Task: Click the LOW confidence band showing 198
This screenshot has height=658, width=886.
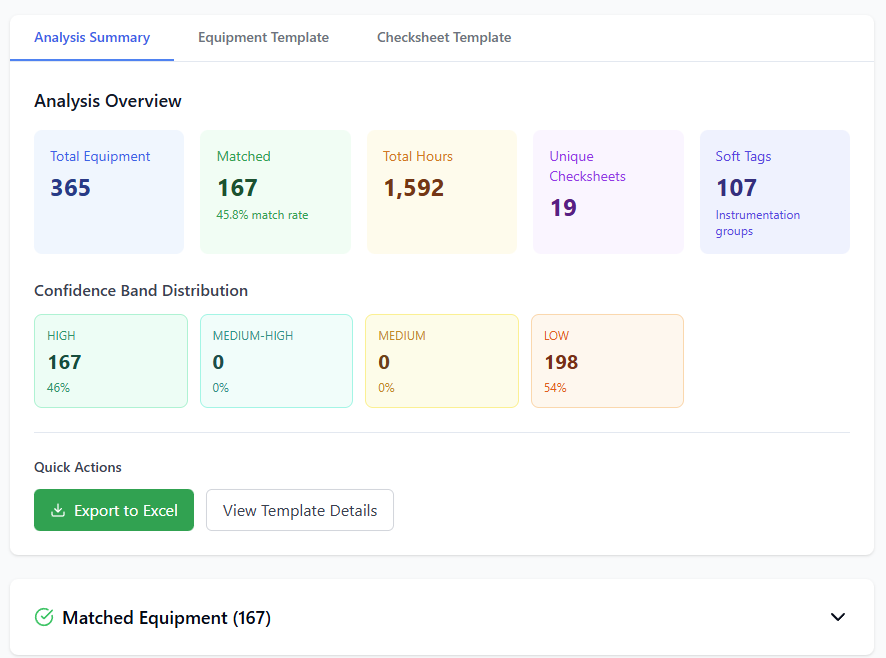Action: [607, 360]
